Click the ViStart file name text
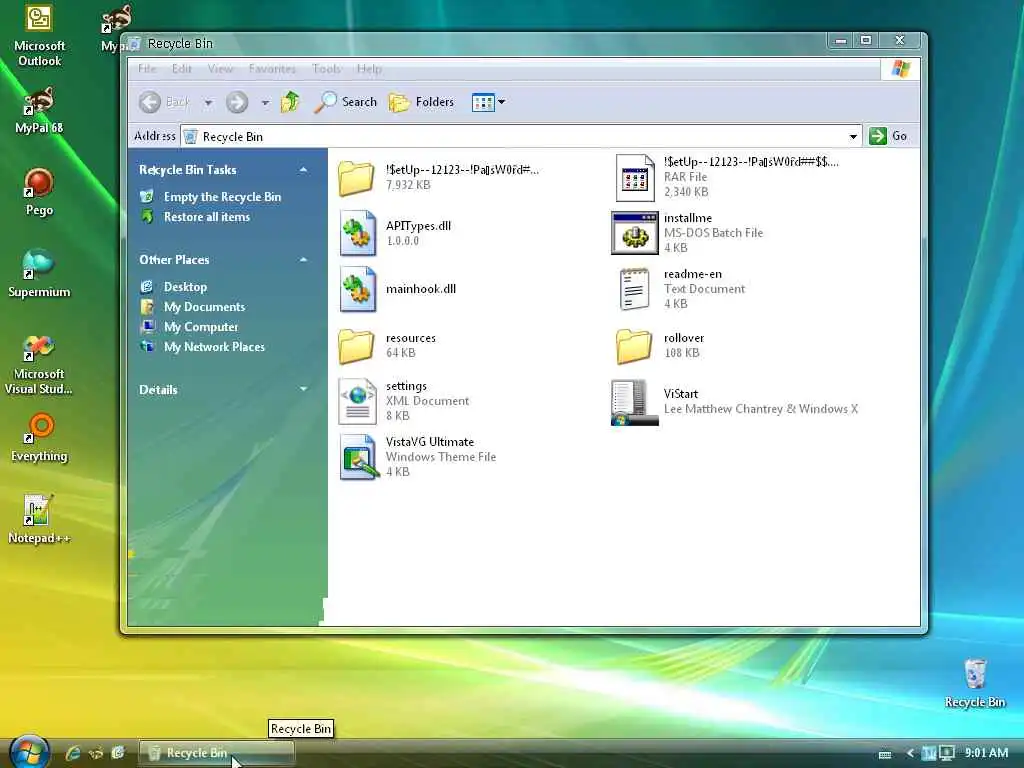 (x=680, y=394)
